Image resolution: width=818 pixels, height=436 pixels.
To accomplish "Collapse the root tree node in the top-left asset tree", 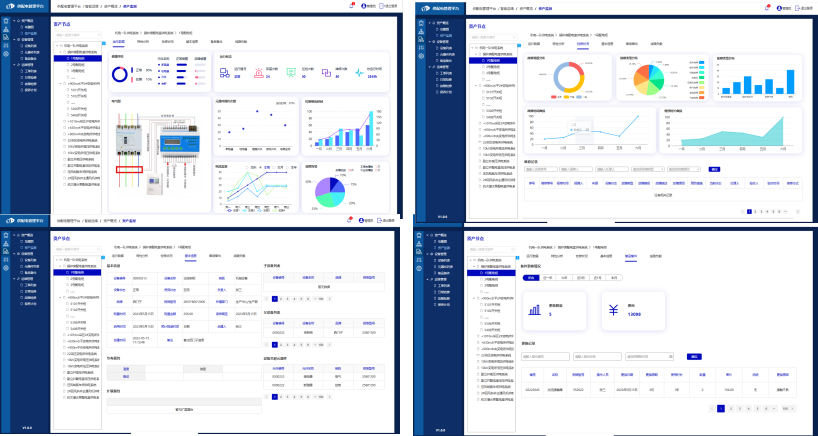I will tap(59, 46).
